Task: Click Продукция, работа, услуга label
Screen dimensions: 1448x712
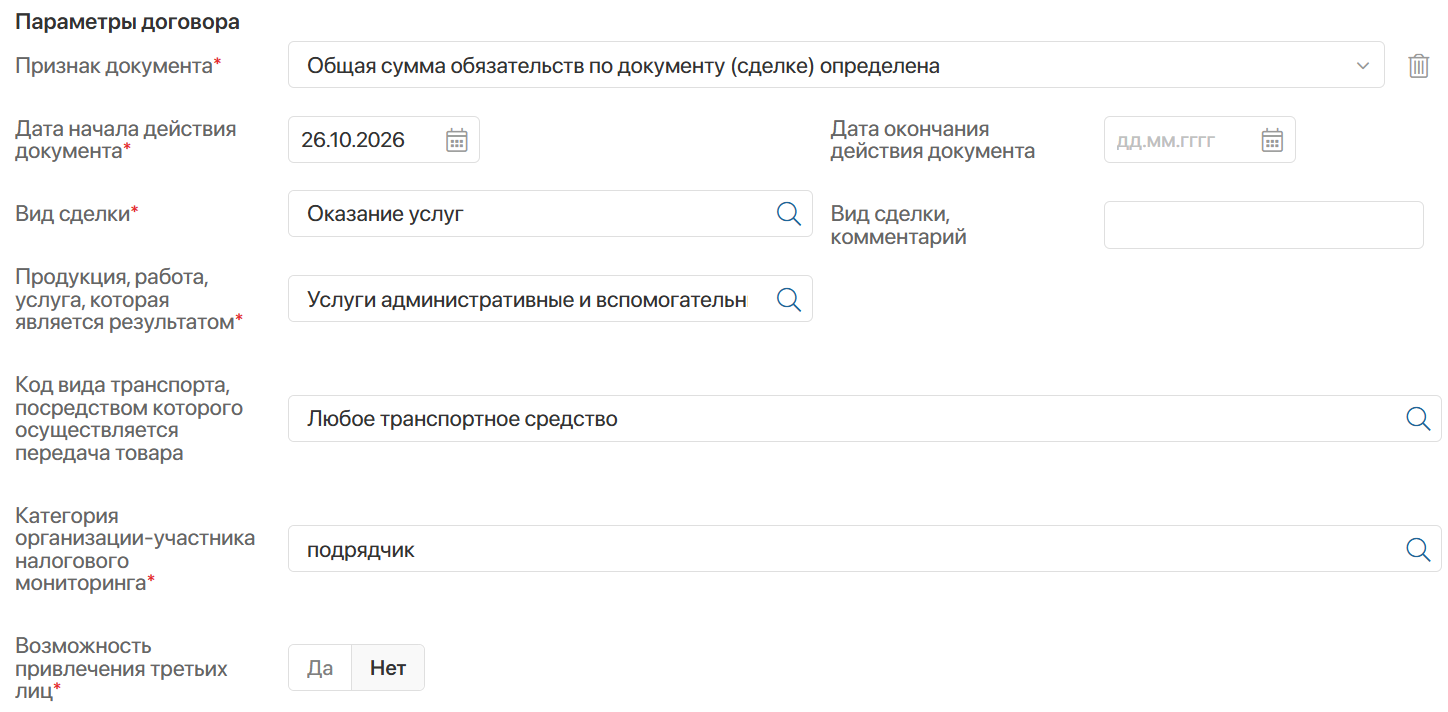Action: click(129, 299)
